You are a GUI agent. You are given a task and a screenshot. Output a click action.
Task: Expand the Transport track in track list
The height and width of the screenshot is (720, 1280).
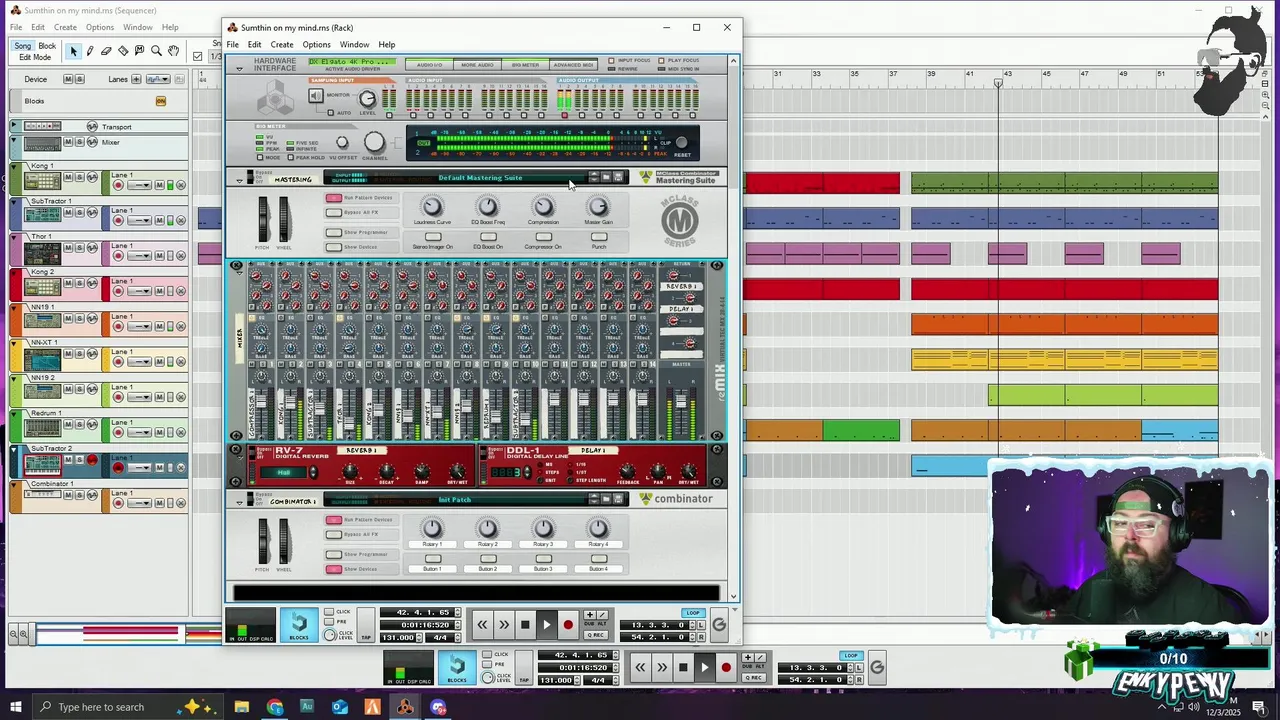click(14, 126)
